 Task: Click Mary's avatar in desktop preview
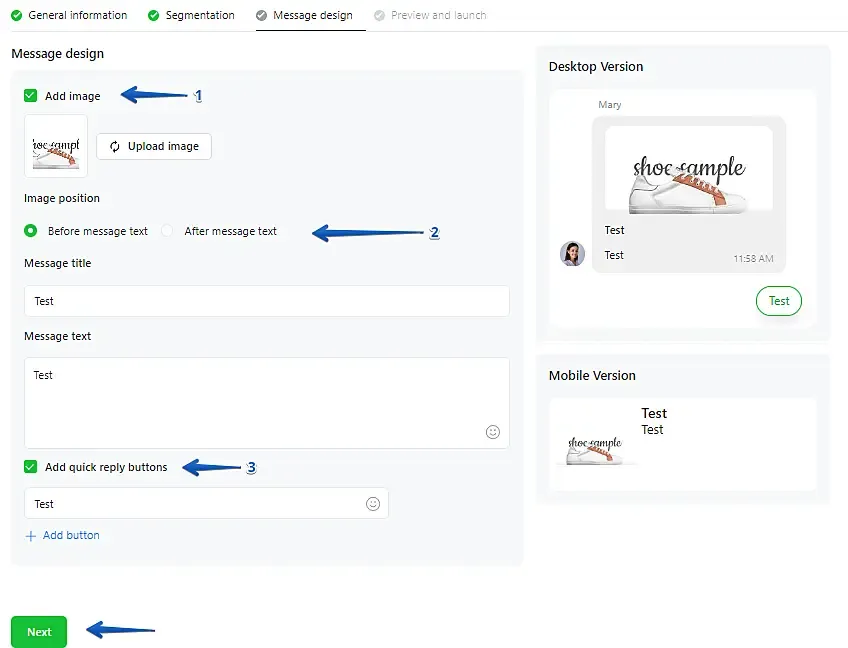click(x=572, y=254)
